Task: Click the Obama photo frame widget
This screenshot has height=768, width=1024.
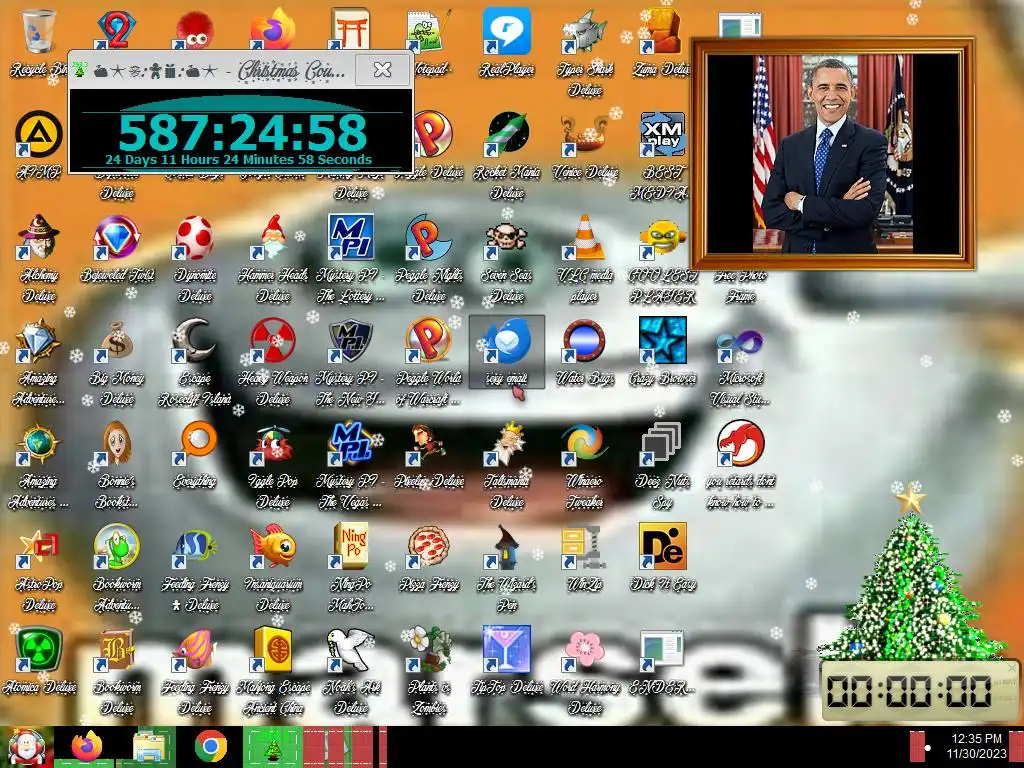Action: click(833, 153)
